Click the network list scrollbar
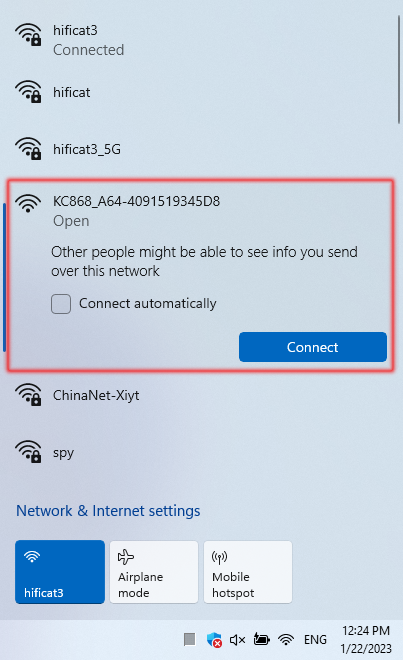The width and height of the screenshot is (403, 660). [x=399, y=69]
